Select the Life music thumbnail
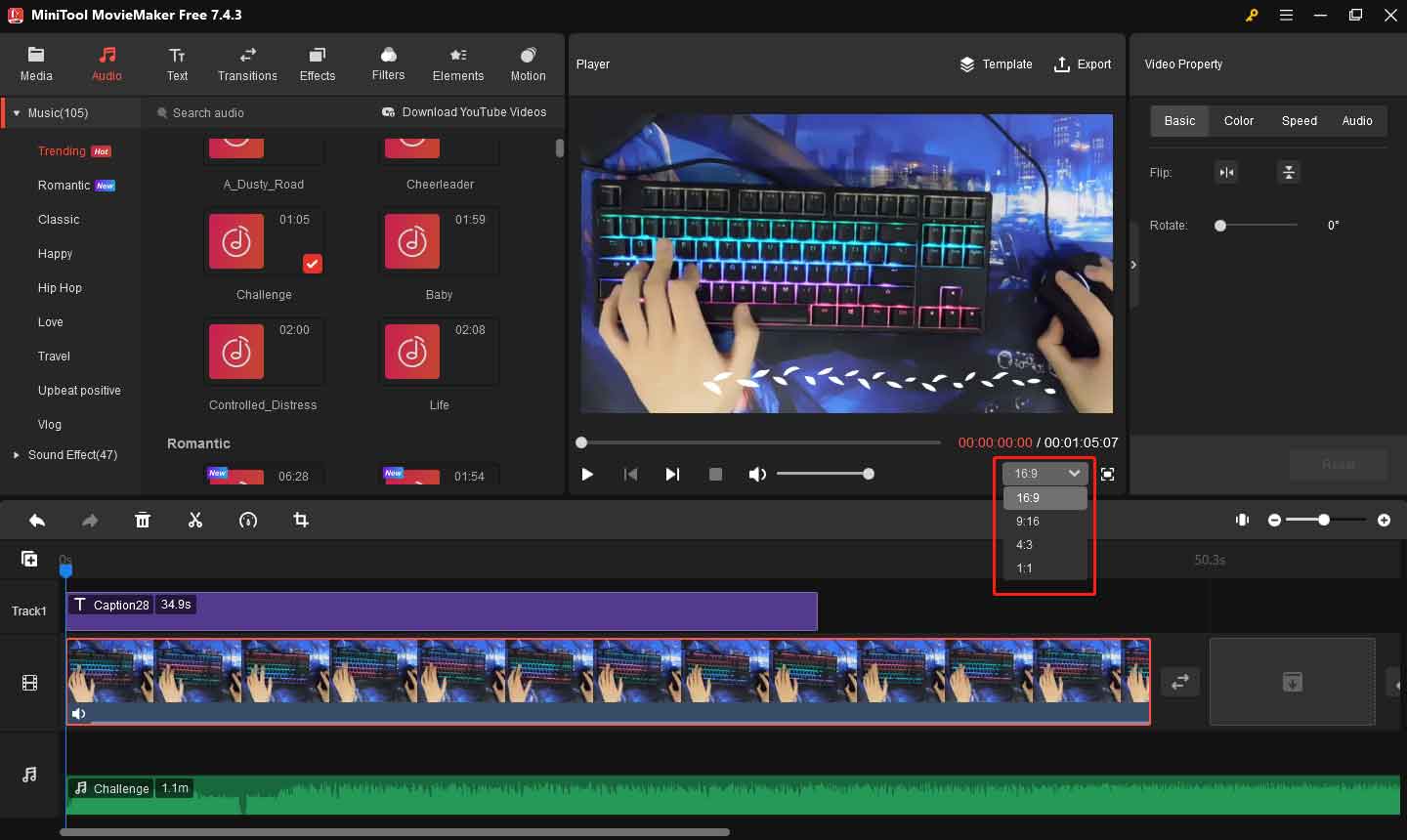 (412, 352)
